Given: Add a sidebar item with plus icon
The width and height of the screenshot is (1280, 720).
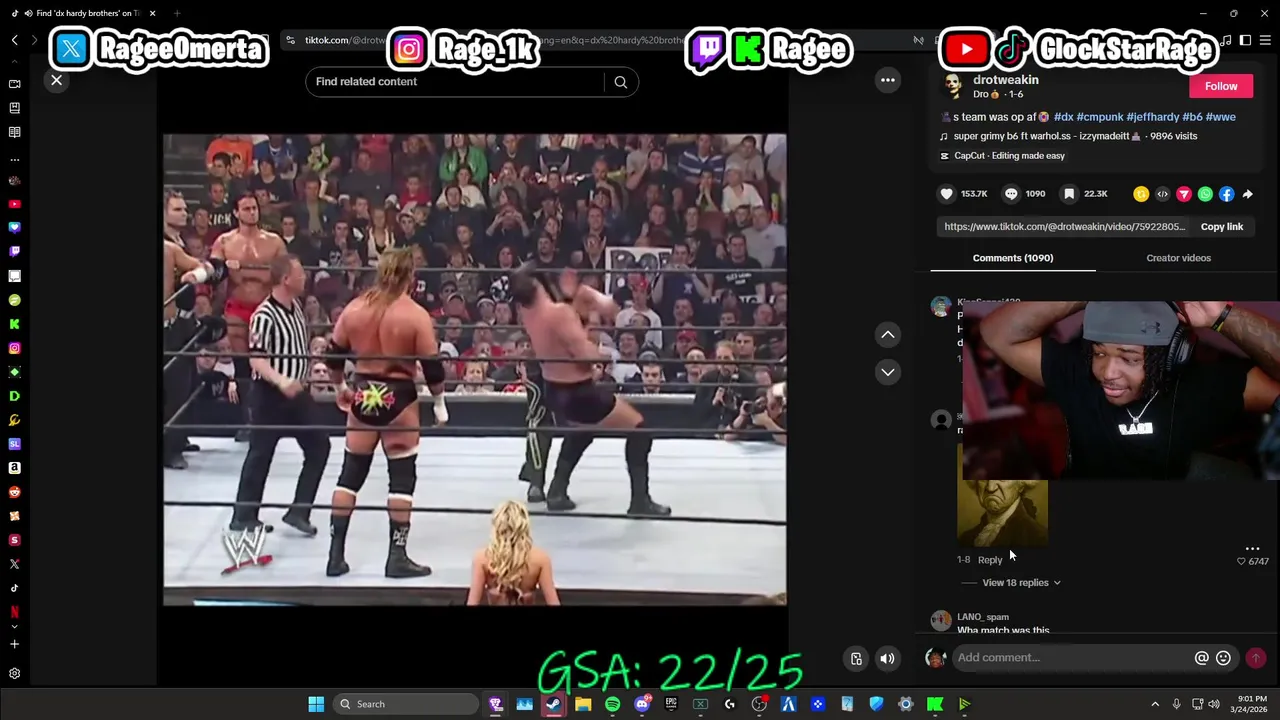Looking at the screenshot, I should point(14,645).
